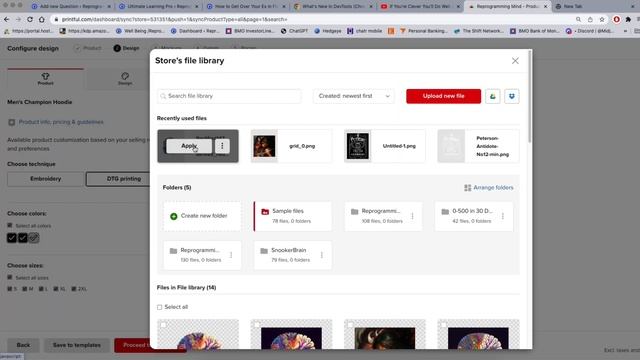Open options for the 130 files folder
The height and width of the screenshot is (360, 640).
[x=231, y=255]
